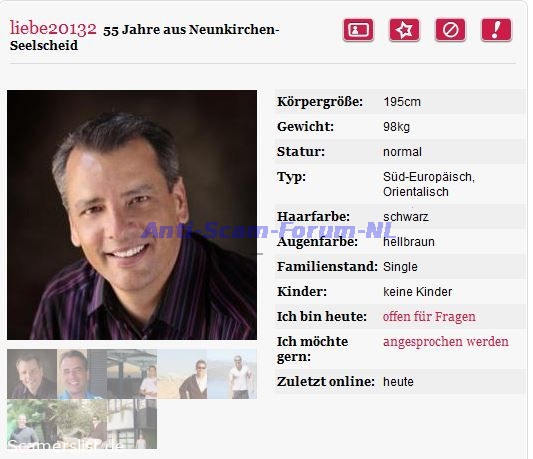
Task: Open thumbnail of man under patio roof
Action: (132, 374)
